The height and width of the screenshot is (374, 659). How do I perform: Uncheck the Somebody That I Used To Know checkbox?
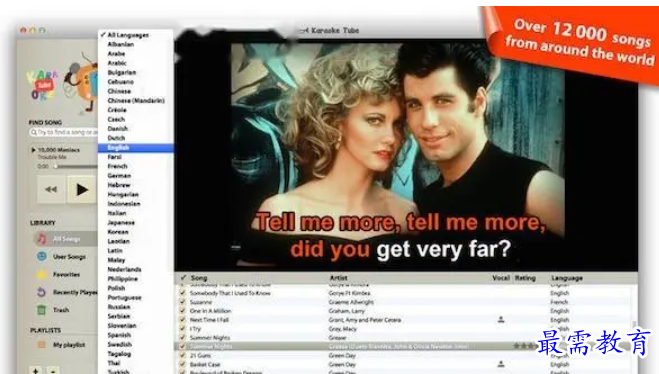(182, 293)
